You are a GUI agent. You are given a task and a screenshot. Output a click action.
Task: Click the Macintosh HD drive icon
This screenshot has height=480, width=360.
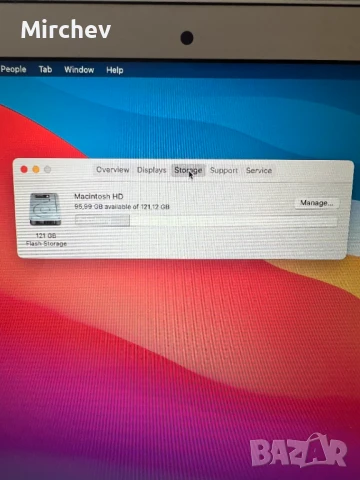tap(45, 209)
